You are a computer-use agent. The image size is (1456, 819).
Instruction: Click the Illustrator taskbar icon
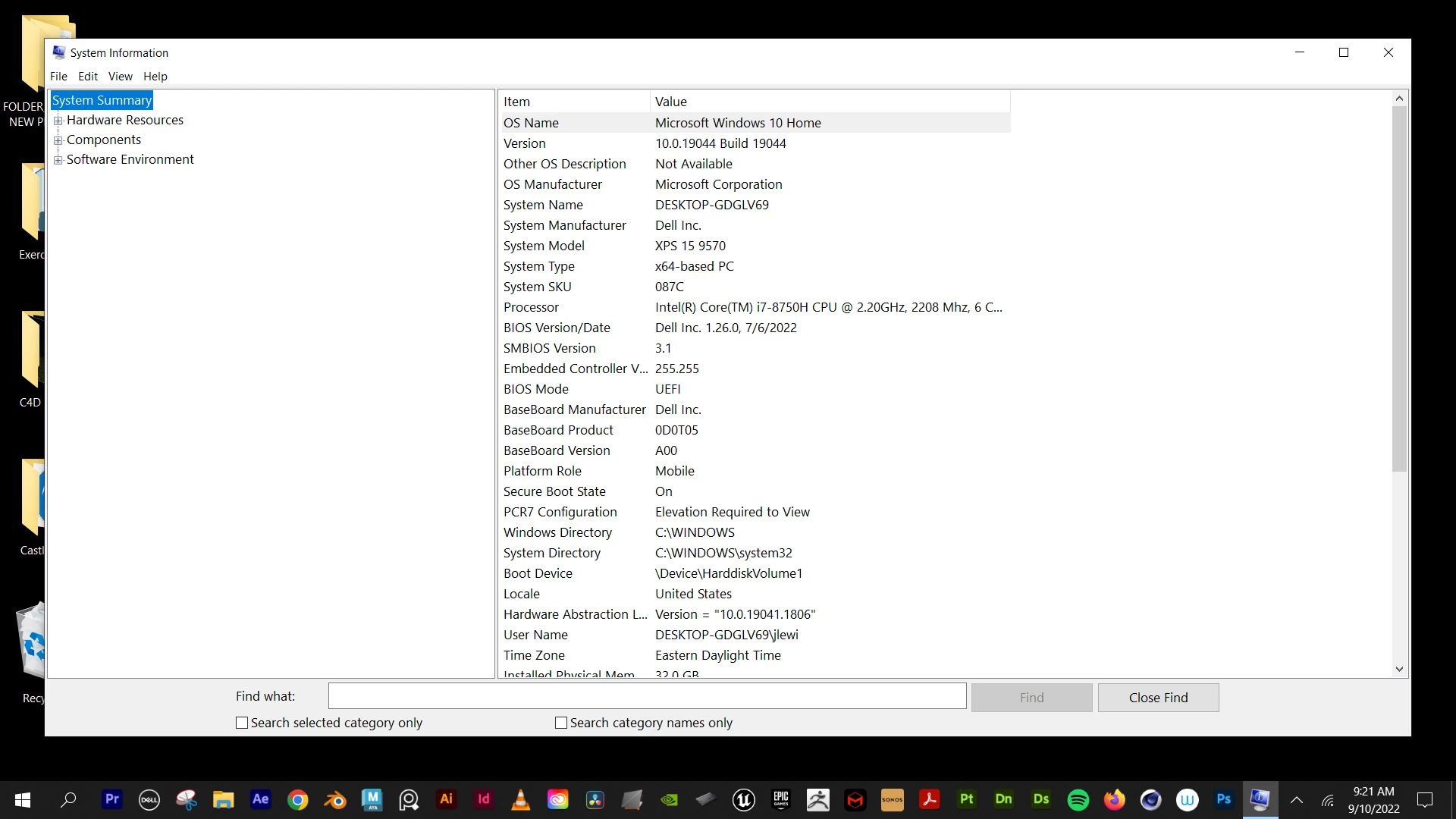(x=446, y=799)
